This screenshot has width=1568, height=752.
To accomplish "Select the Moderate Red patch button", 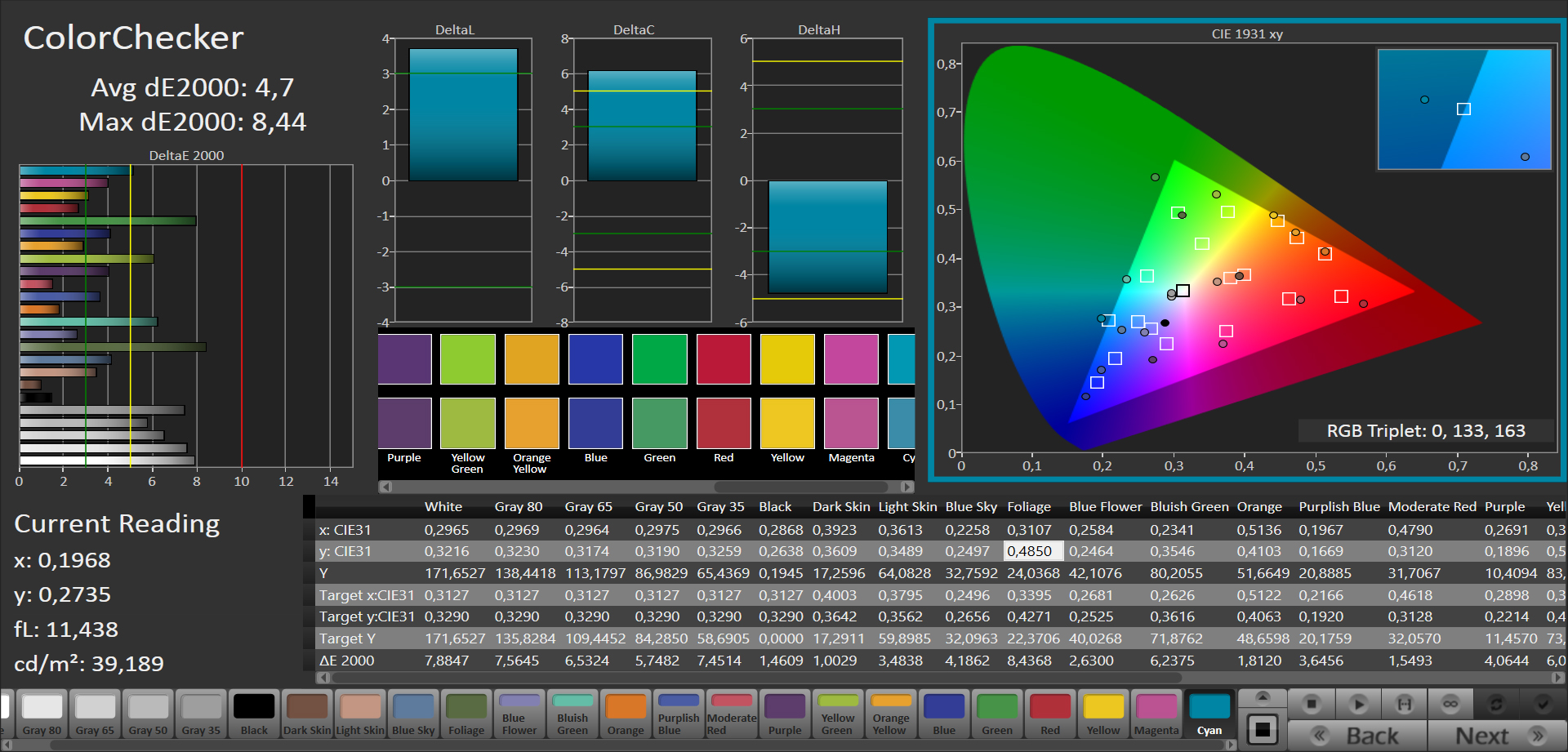I will click(732, 714).
